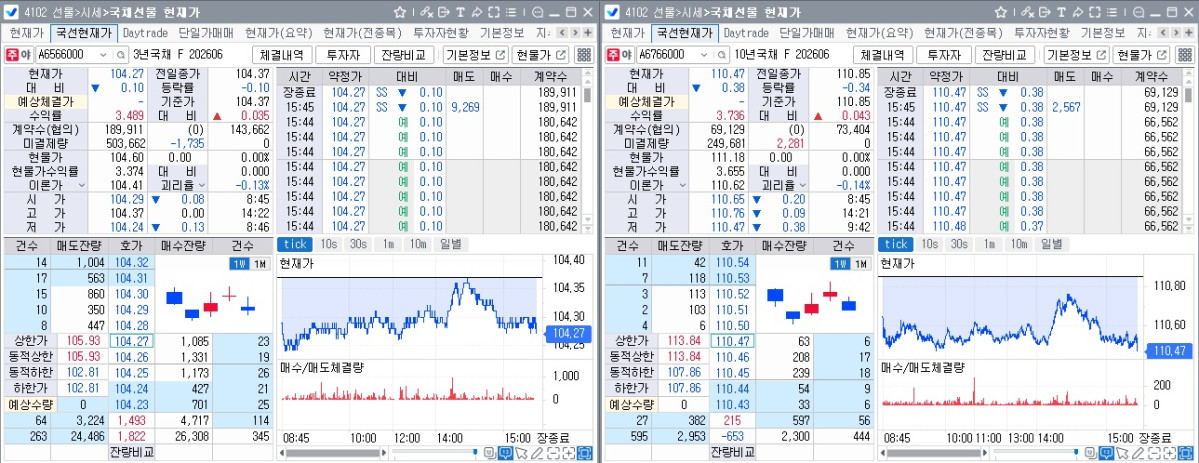
Task: Expand the 괴리율 dropdown in the right window
Action: pos(802,186)
